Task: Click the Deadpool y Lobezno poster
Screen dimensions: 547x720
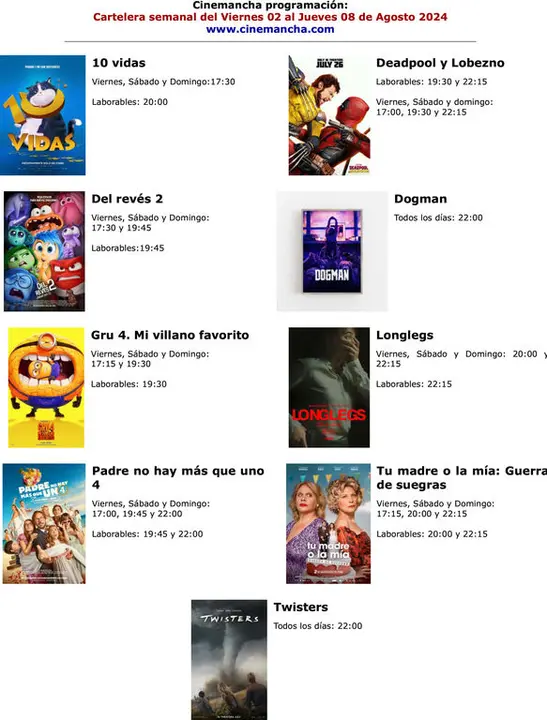Action: (x=329, y=115)
